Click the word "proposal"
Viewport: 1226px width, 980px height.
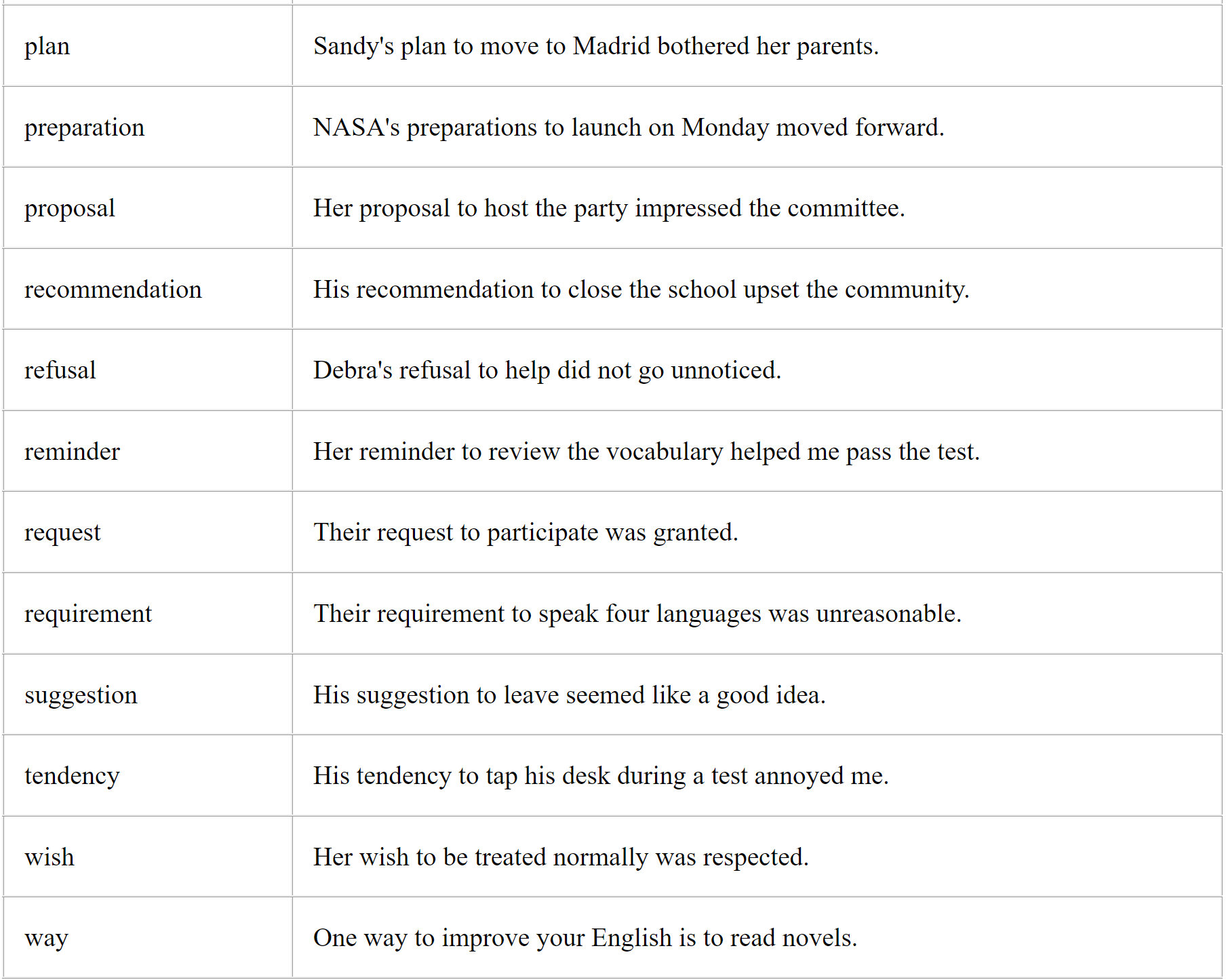[x=70, y=208]
